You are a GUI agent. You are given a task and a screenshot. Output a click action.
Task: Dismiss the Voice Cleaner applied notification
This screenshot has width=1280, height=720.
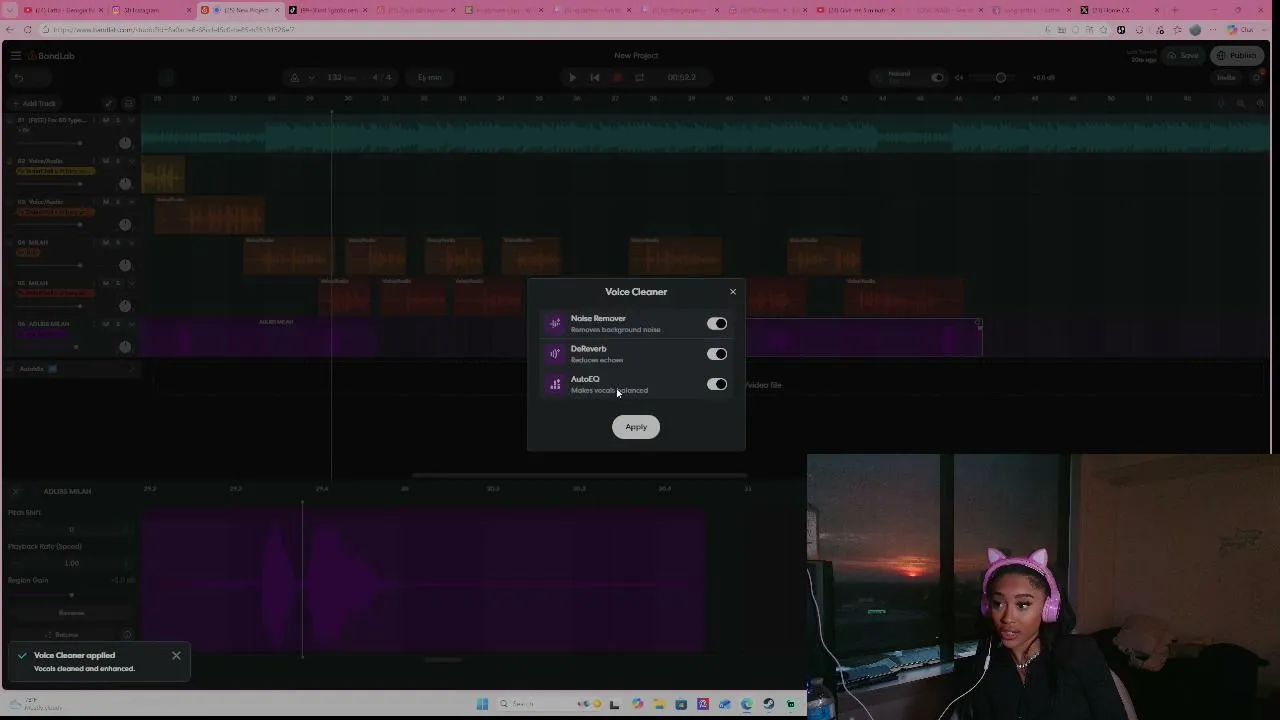click(x=176, y=656)
